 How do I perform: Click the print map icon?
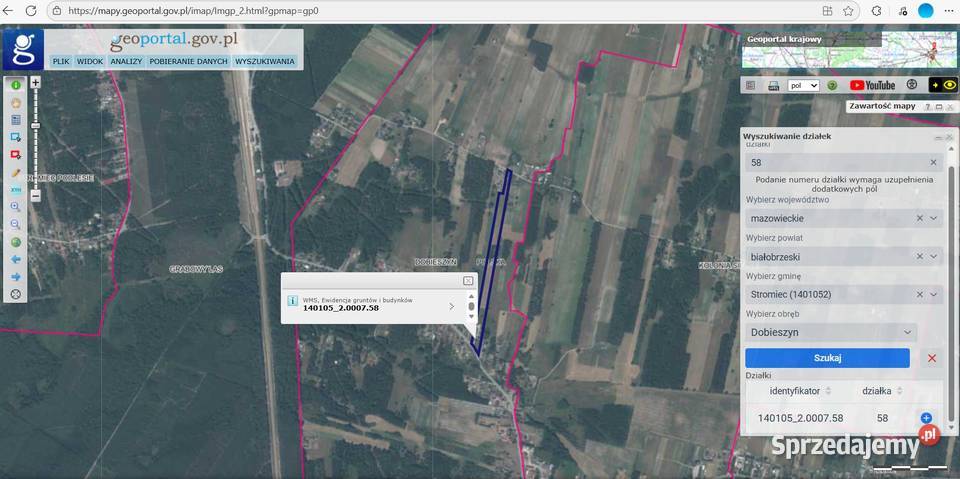click(x=773, y=86)
